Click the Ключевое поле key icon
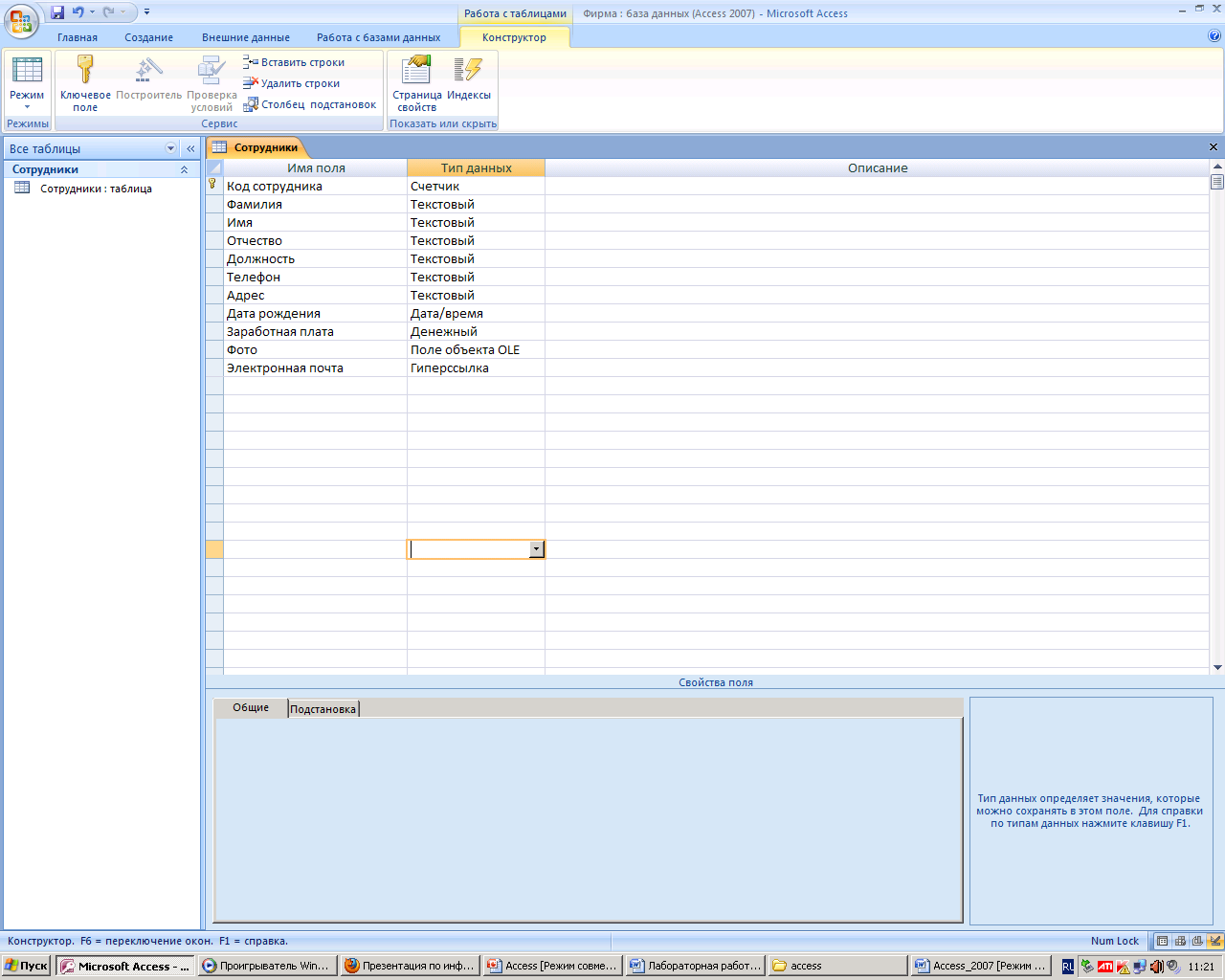 (85, 71)
